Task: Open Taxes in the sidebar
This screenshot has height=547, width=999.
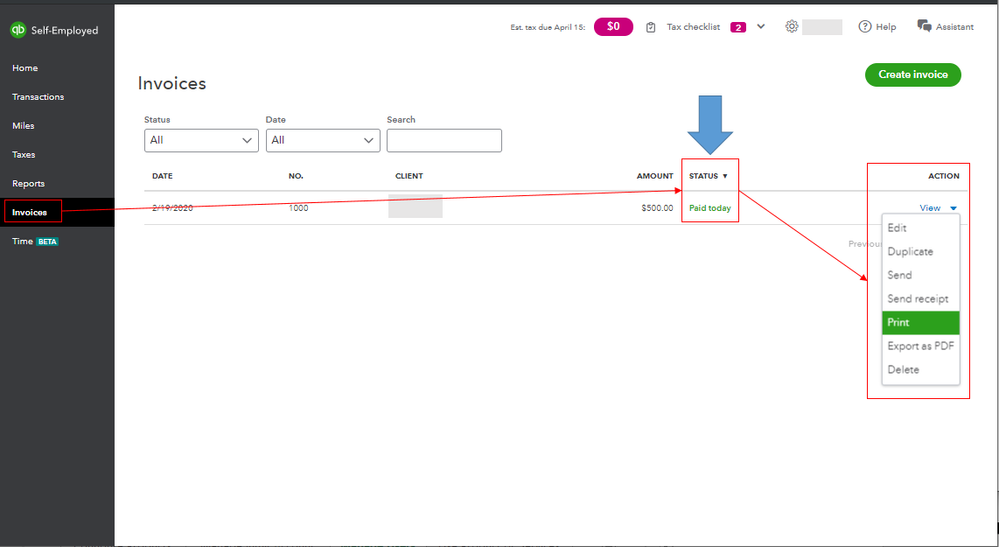Action: tap(24, 155)
